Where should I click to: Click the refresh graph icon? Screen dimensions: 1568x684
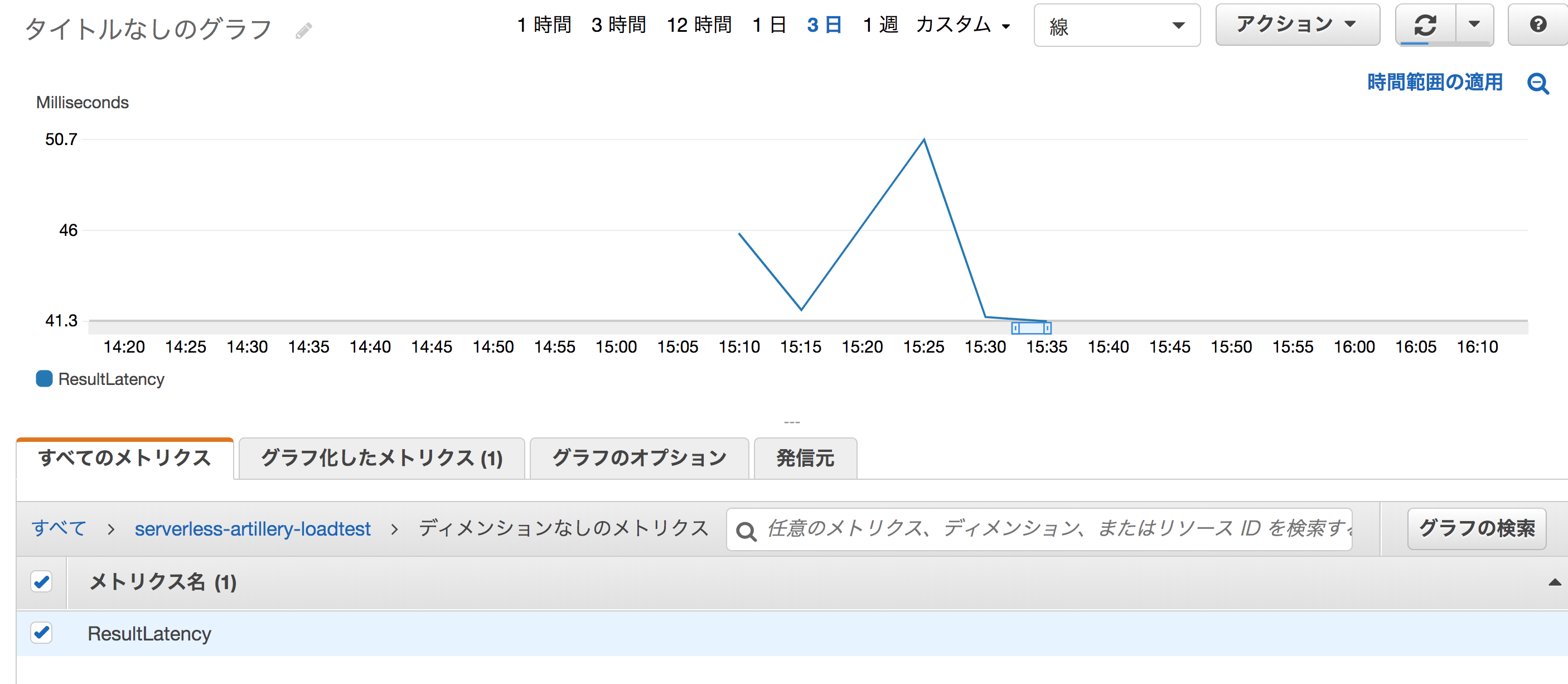click(1425, 25)
